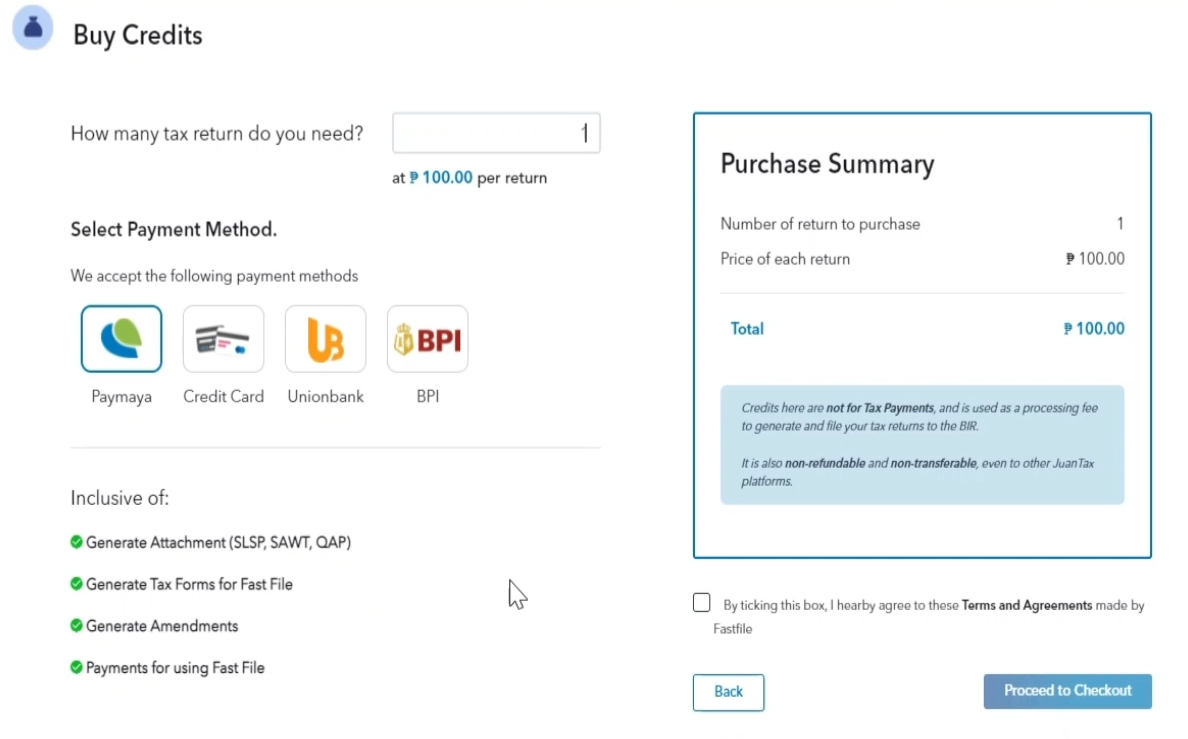Viewport: 1188px width, 739px height.
Task: Click the Back button
Action: tap(728, 692)
